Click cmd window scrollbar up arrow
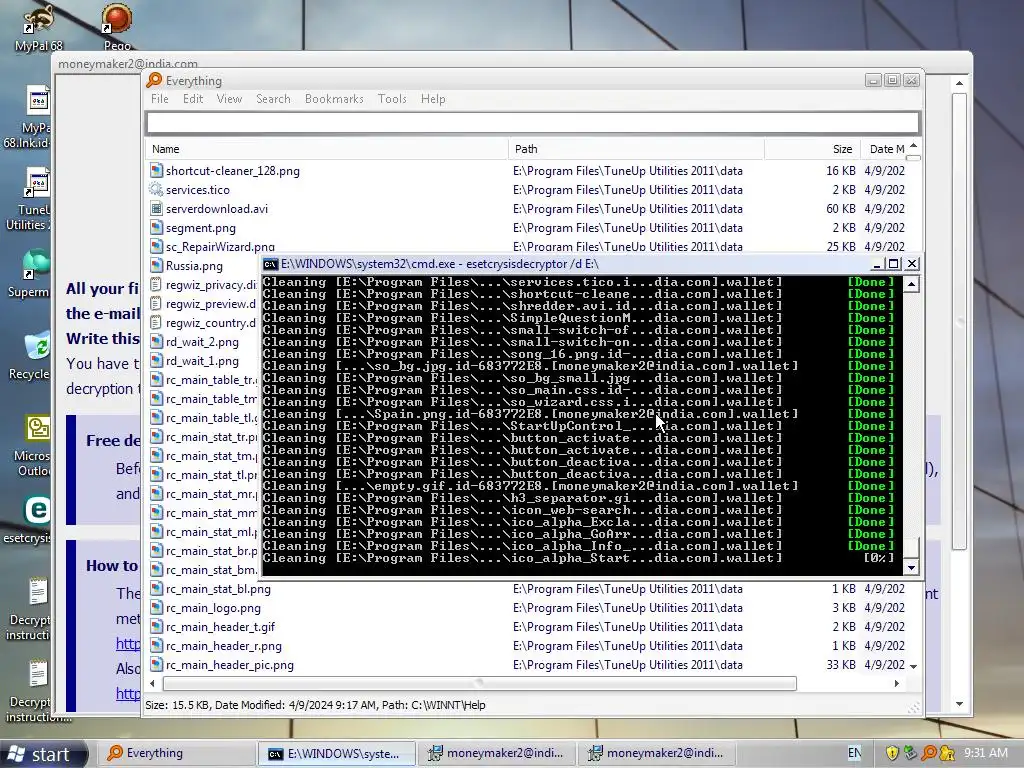1024x768 pixels. 911,285
